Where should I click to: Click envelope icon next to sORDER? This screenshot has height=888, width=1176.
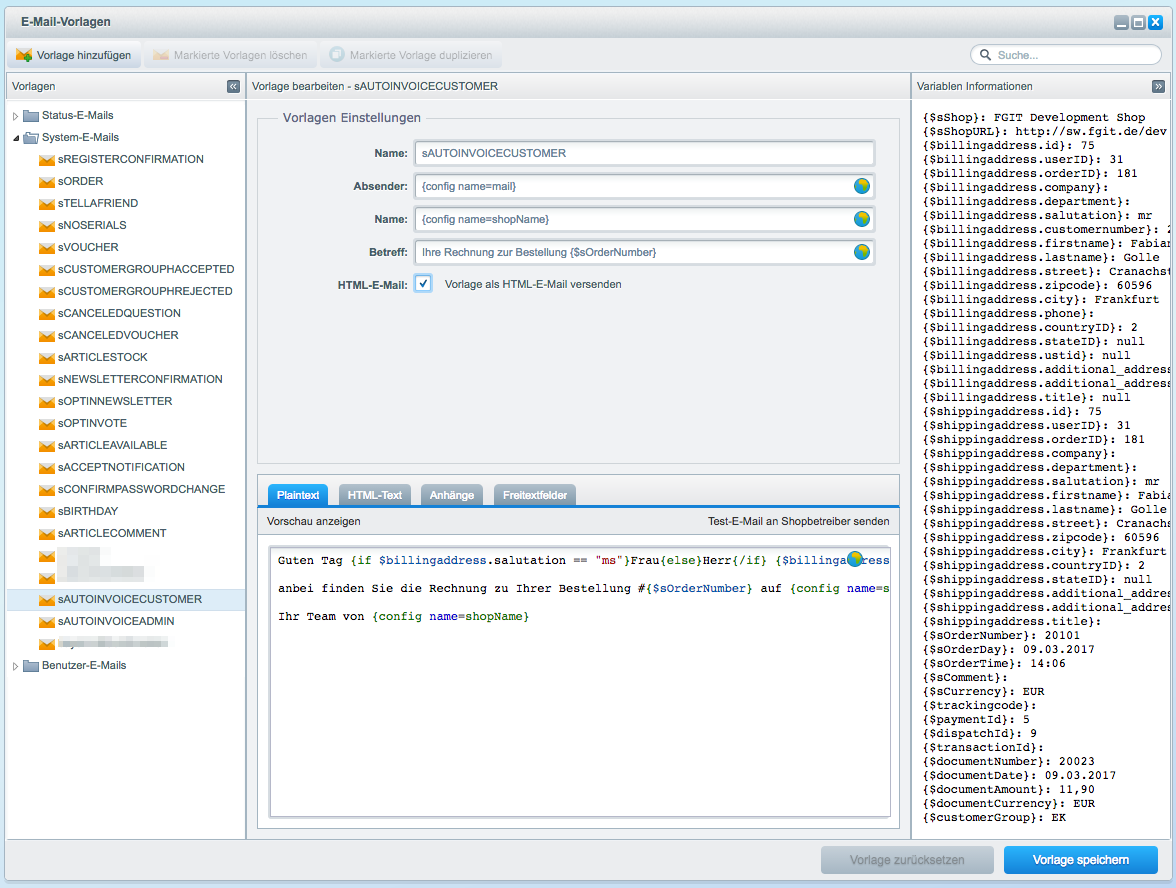46,182
